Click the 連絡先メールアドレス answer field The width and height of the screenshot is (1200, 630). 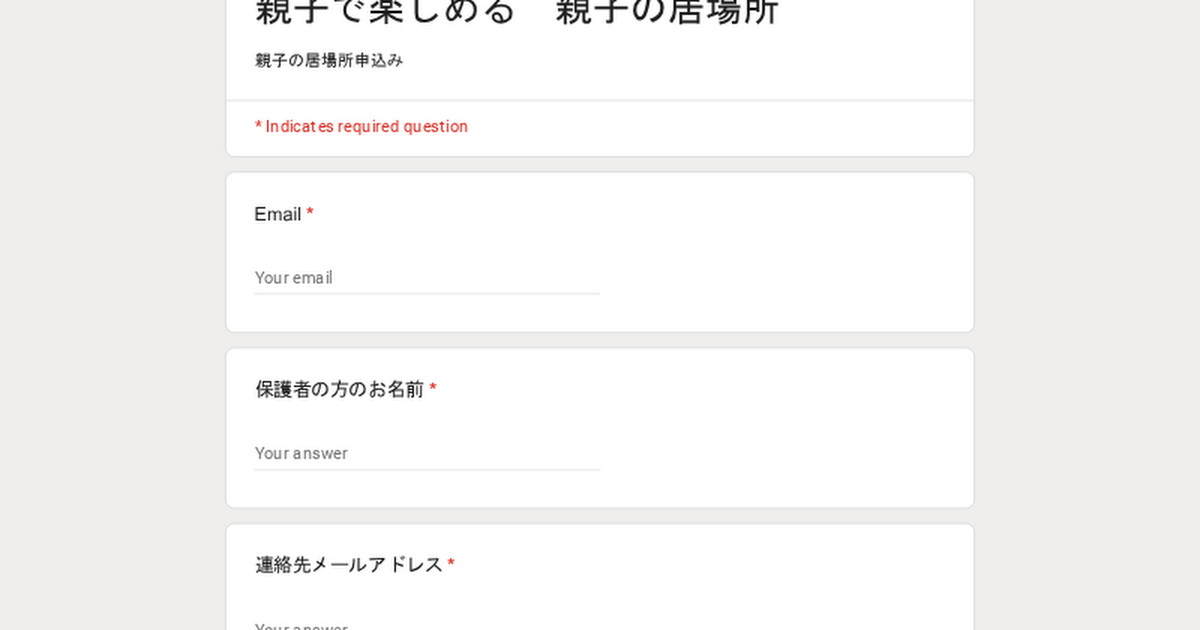pyautogui.click(x=426, y=624)
